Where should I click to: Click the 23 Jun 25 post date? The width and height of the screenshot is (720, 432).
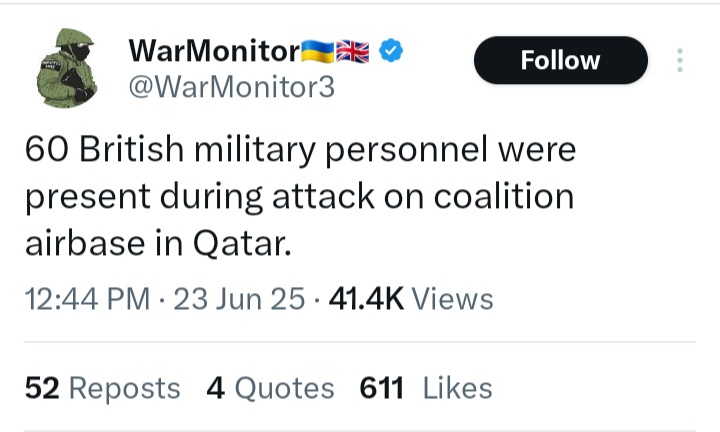pyautogui.click(x=239, y=299)
